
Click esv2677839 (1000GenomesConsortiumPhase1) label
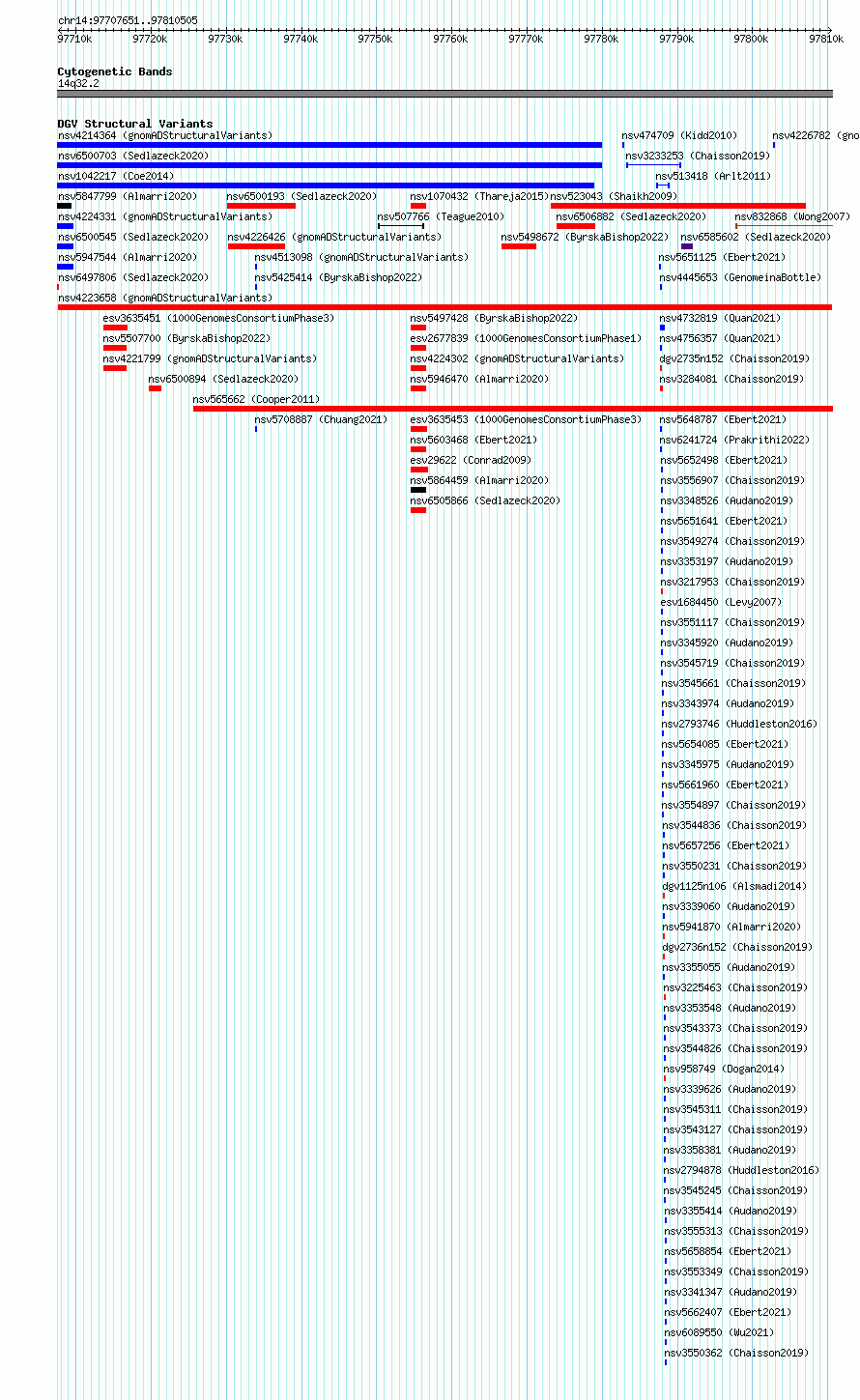click(526, 339)
